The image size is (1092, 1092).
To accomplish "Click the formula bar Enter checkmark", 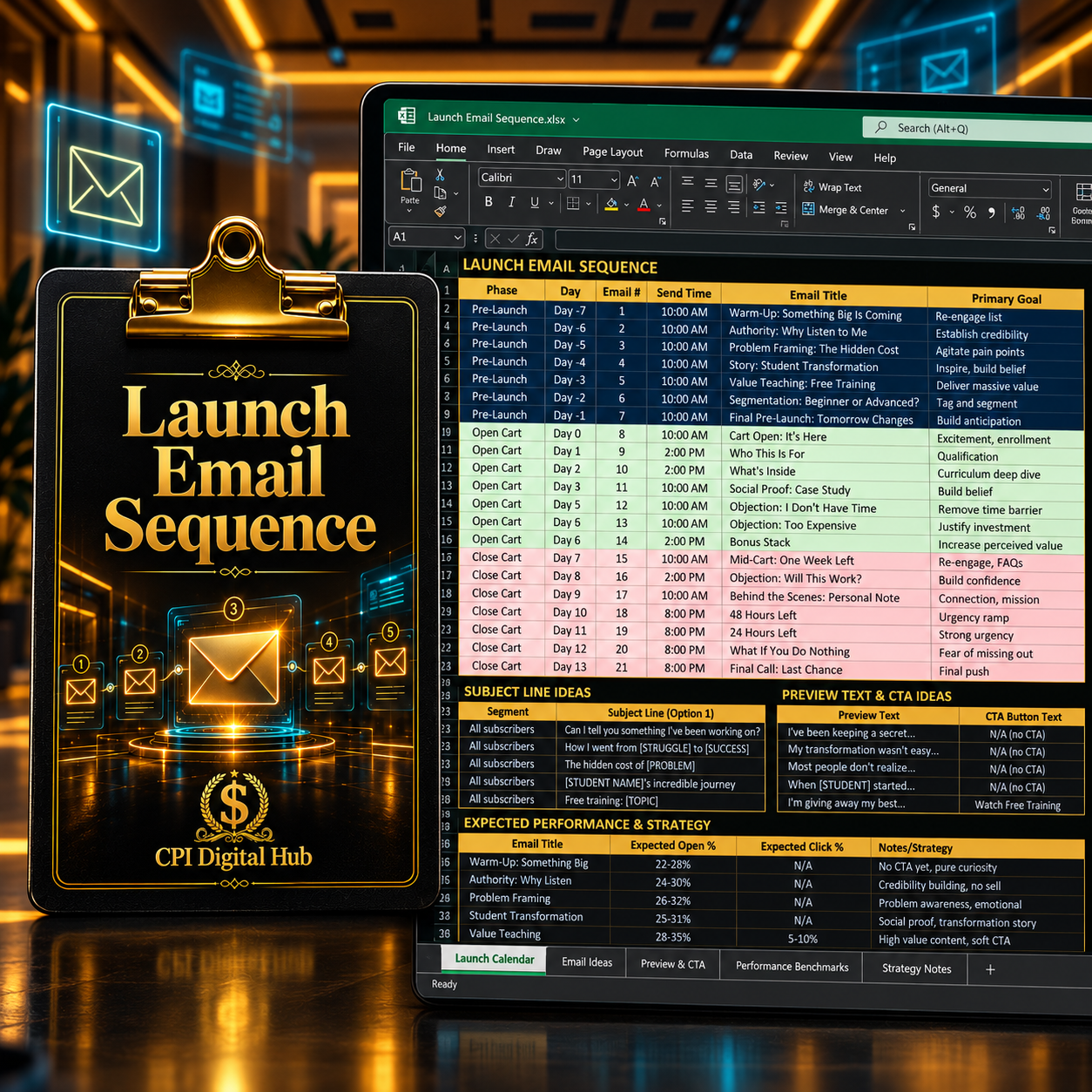I will (x=514, y=239).
